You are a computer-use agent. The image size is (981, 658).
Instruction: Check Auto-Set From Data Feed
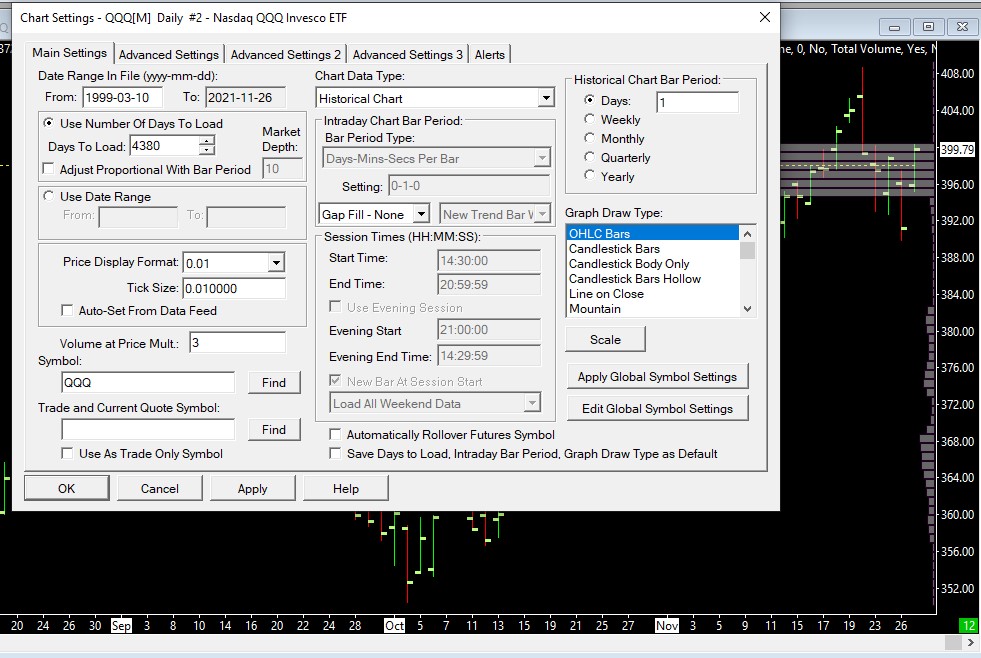68,311
